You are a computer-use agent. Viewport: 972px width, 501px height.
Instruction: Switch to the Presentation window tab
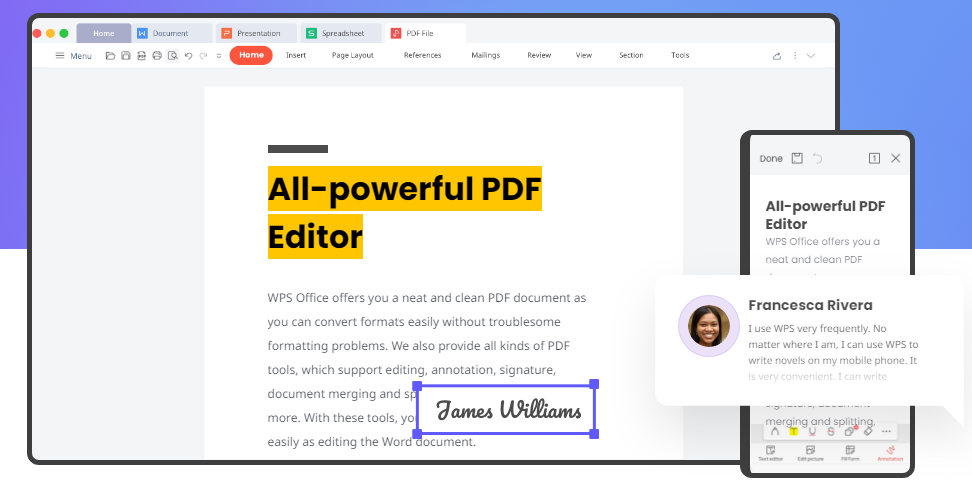257,33
